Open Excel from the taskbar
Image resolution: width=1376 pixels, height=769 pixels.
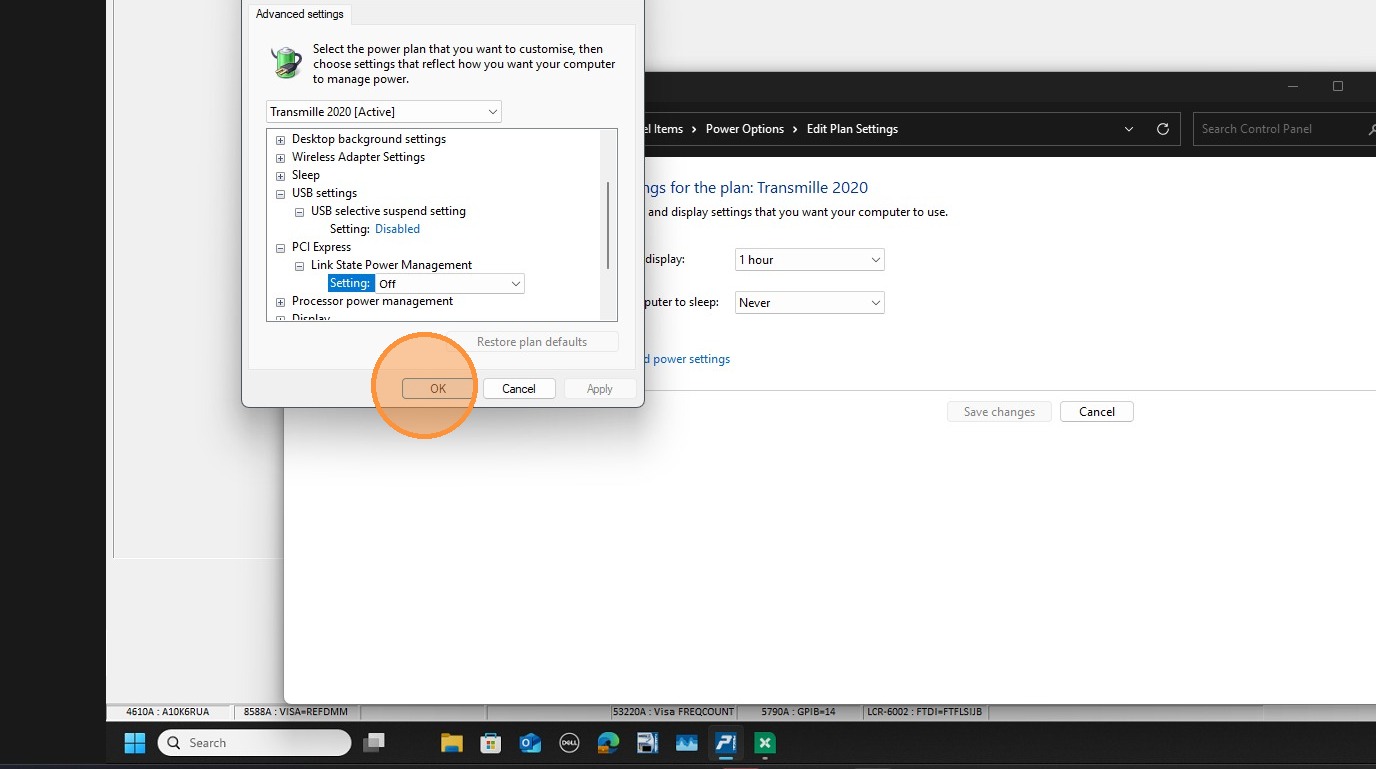[765, 743]
